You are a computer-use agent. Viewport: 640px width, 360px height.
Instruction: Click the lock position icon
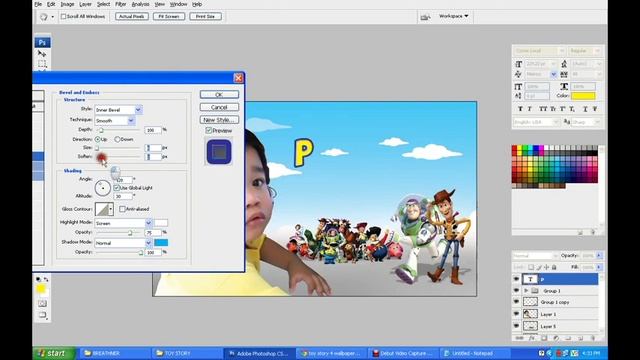coord(547,267)
